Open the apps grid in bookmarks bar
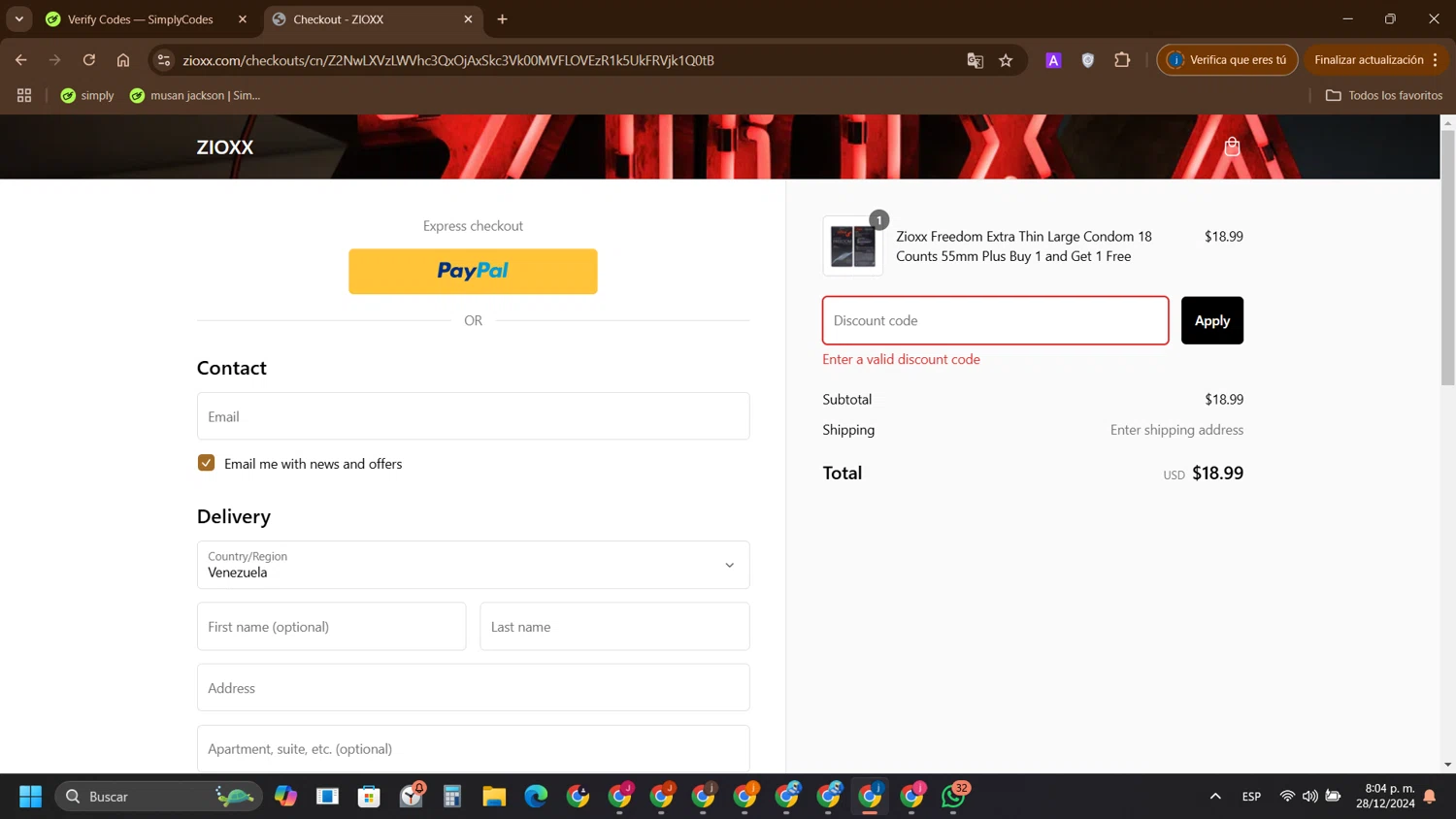This screenshot has height=819, width=1456. (24, 95)
